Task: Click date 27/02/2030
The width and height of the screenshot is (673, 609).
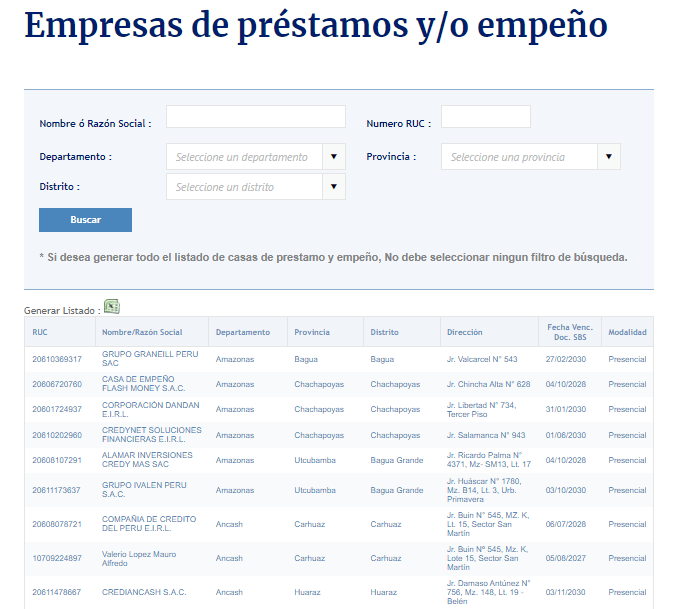Action: (566, 359)
